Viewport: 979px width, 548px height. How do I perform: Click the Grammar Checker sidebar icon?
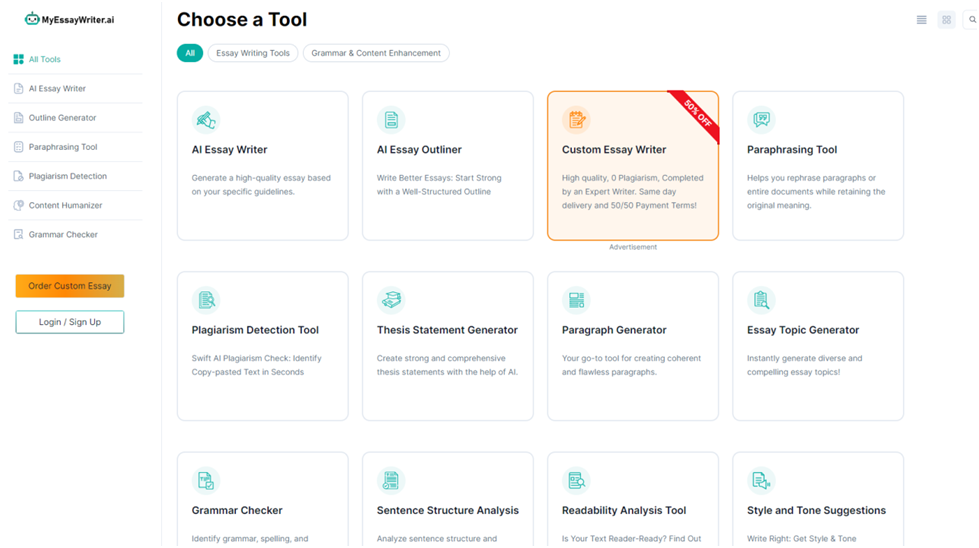click(18, 235)
